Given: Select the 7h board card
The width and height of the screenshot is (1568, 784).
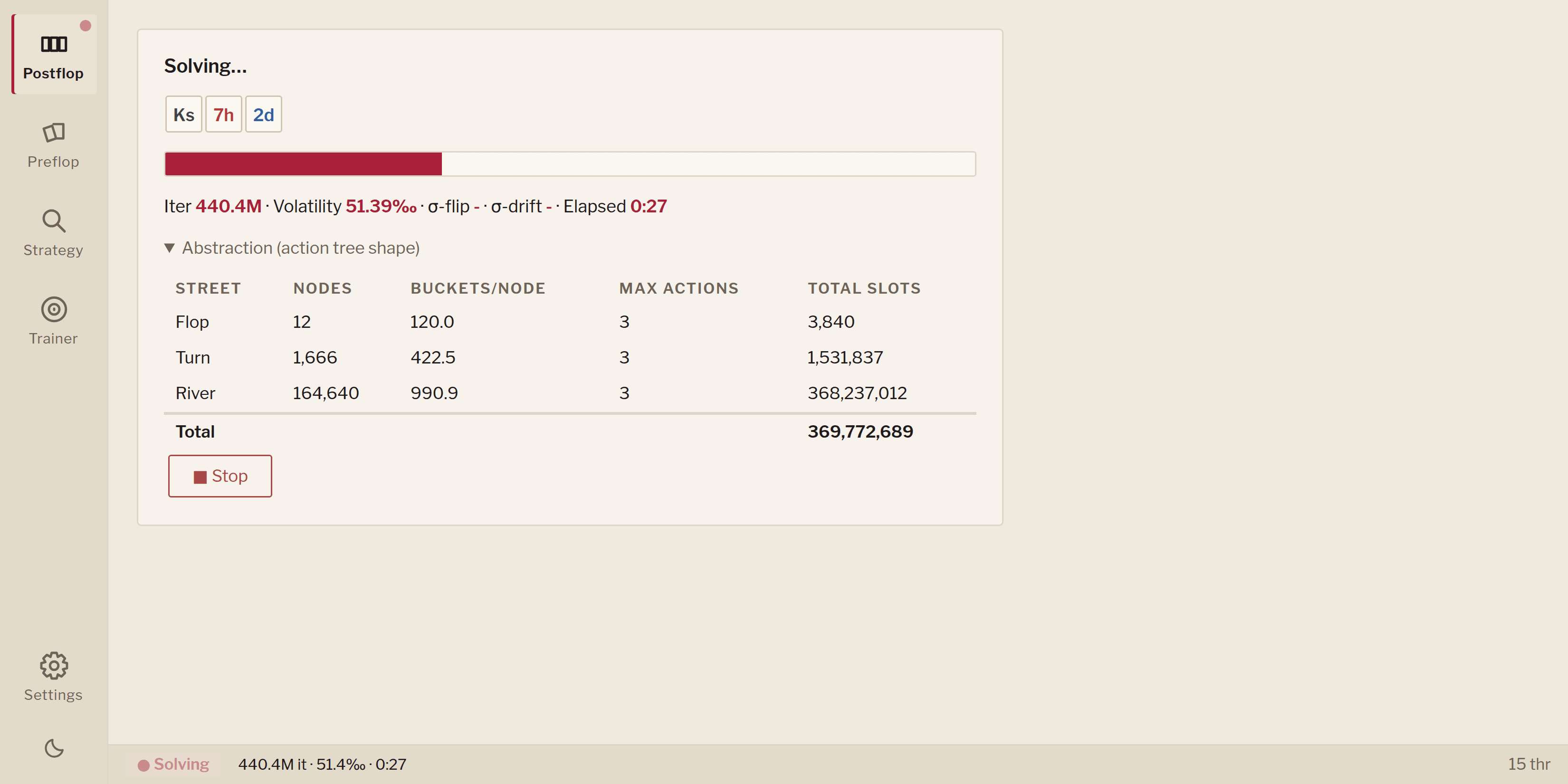Looking at the screenshot, I should (223, 115).
